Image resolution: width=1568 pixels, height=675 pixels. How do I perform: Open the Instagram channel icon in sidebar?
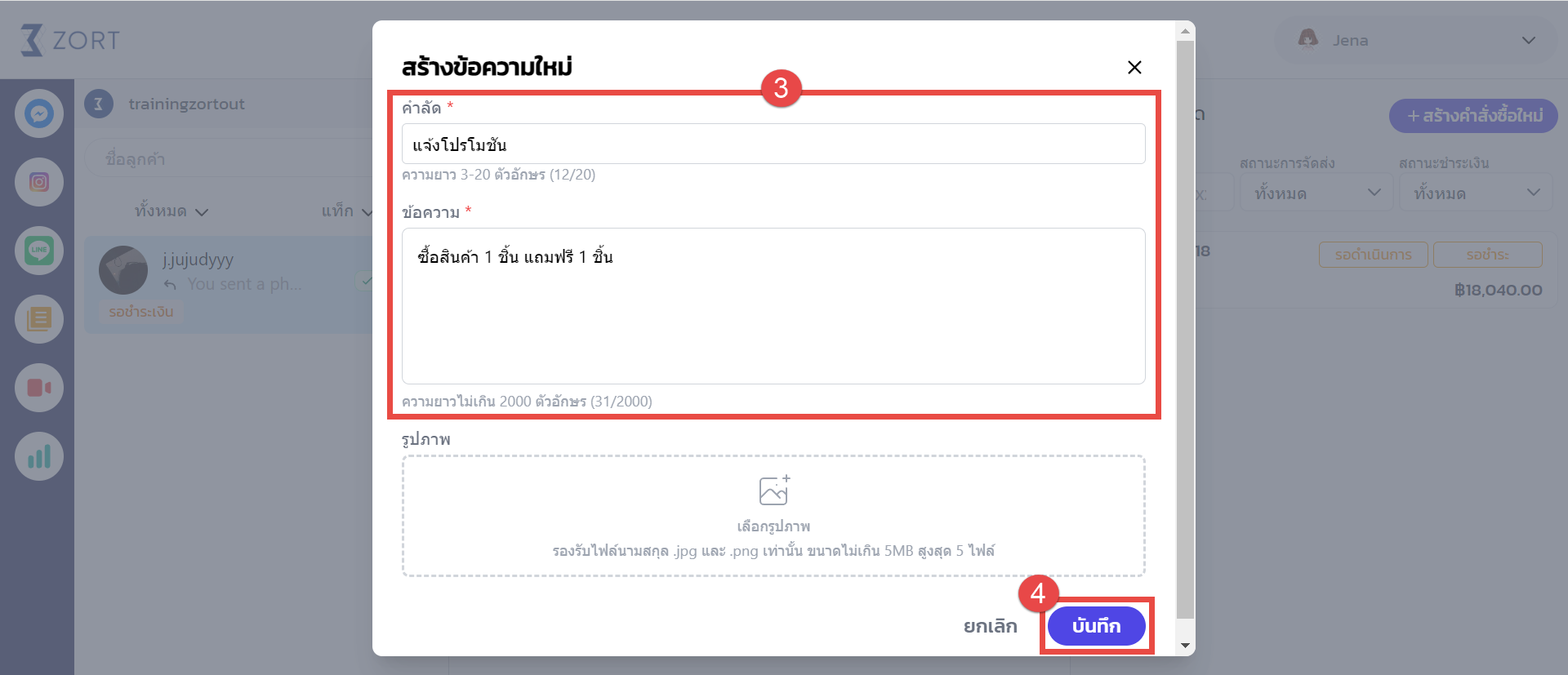(x=39, y=182)
